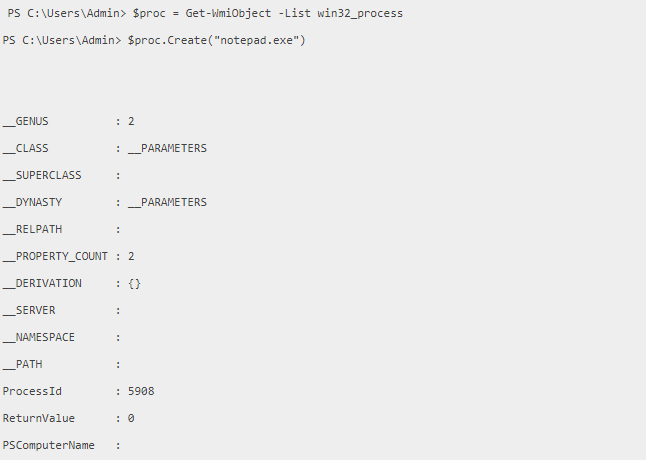Click the $proc.Create("notepad.exe") command text
This screenshot has height=460, width=646.
[x=217, y=39]
